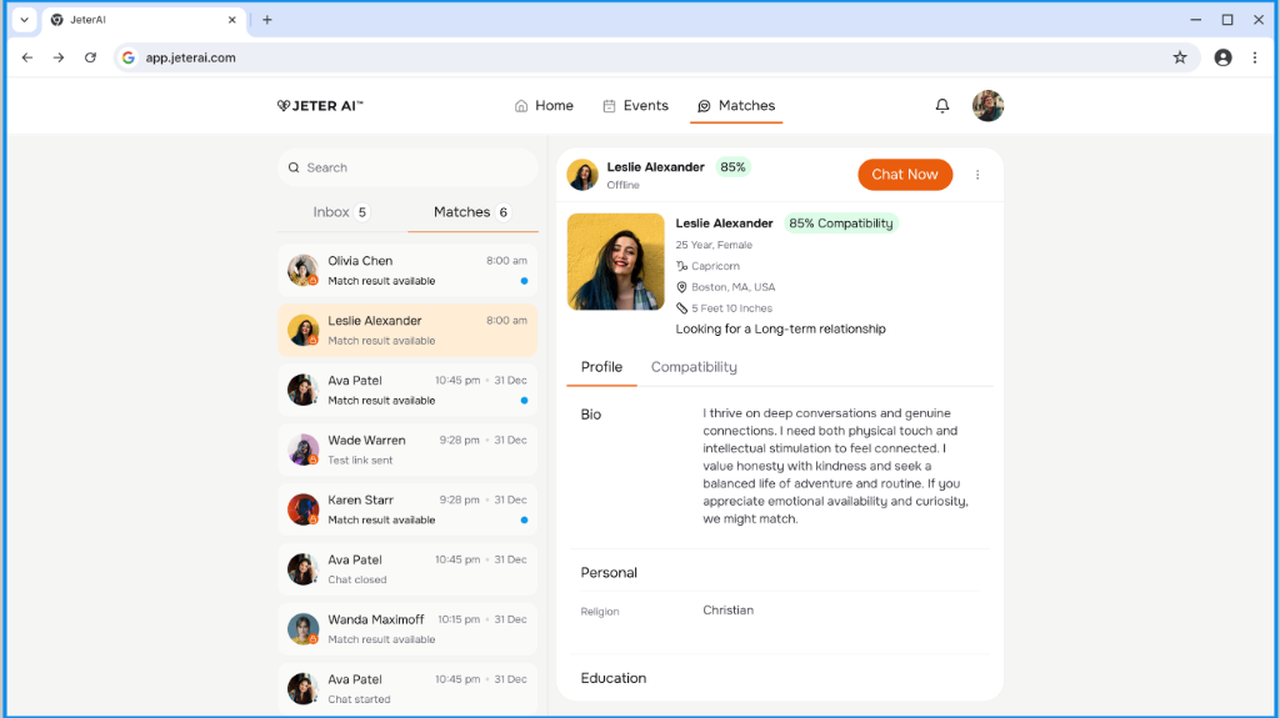Click the 85% badge in chat header

(x=733, y=167)
